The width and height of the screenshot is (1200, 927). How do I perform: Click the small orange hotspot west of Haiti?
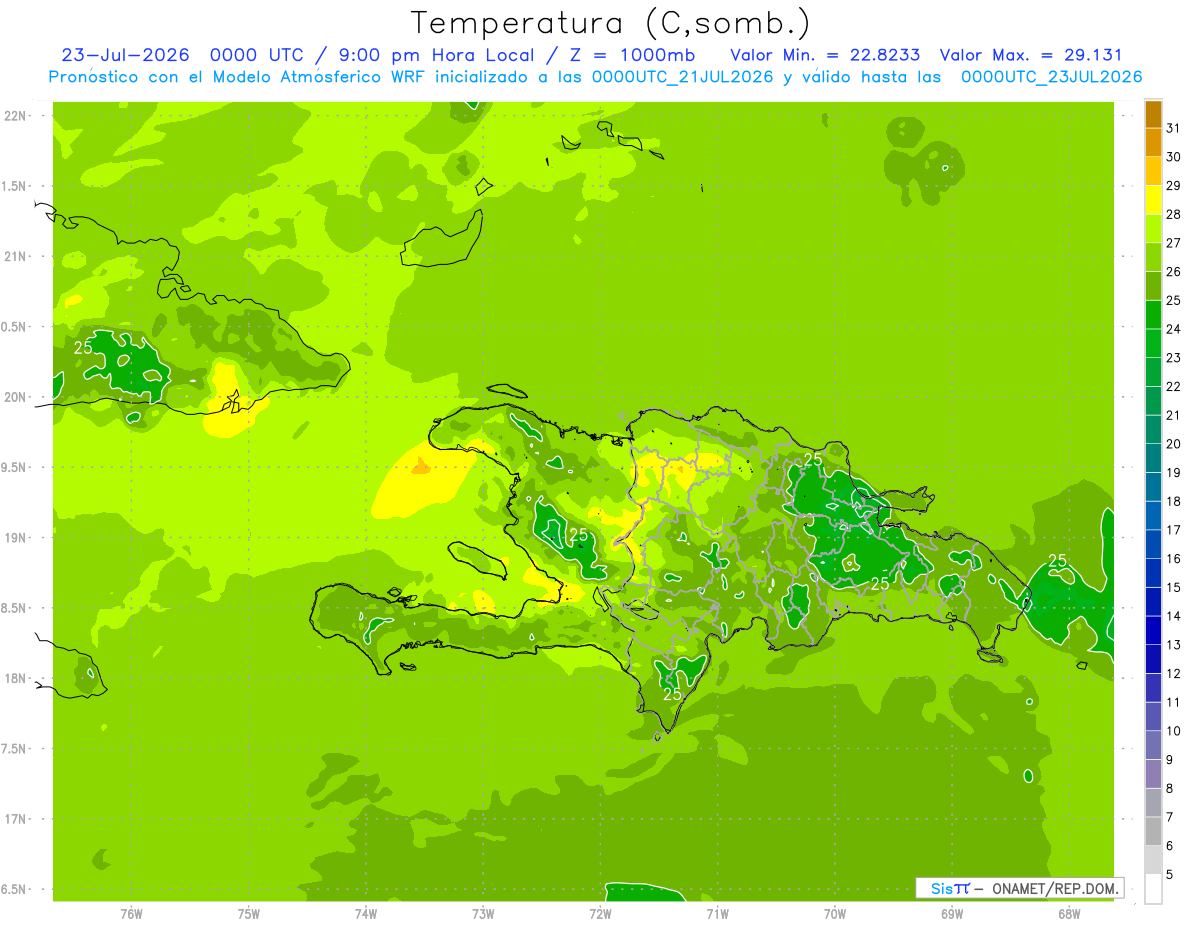[422, 467]
